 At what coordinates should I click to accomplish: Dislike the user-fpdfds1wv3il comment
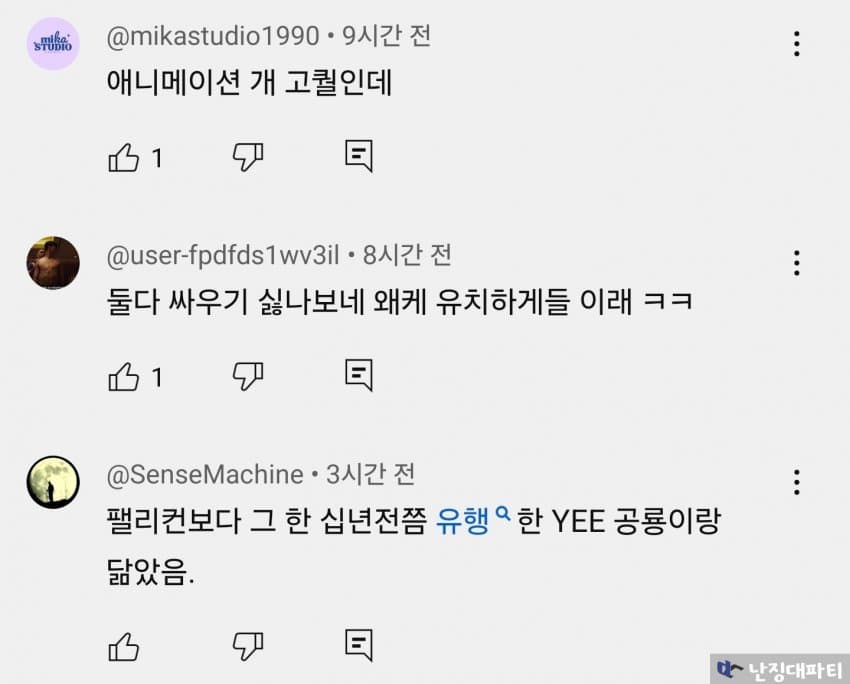click(247, 375)
